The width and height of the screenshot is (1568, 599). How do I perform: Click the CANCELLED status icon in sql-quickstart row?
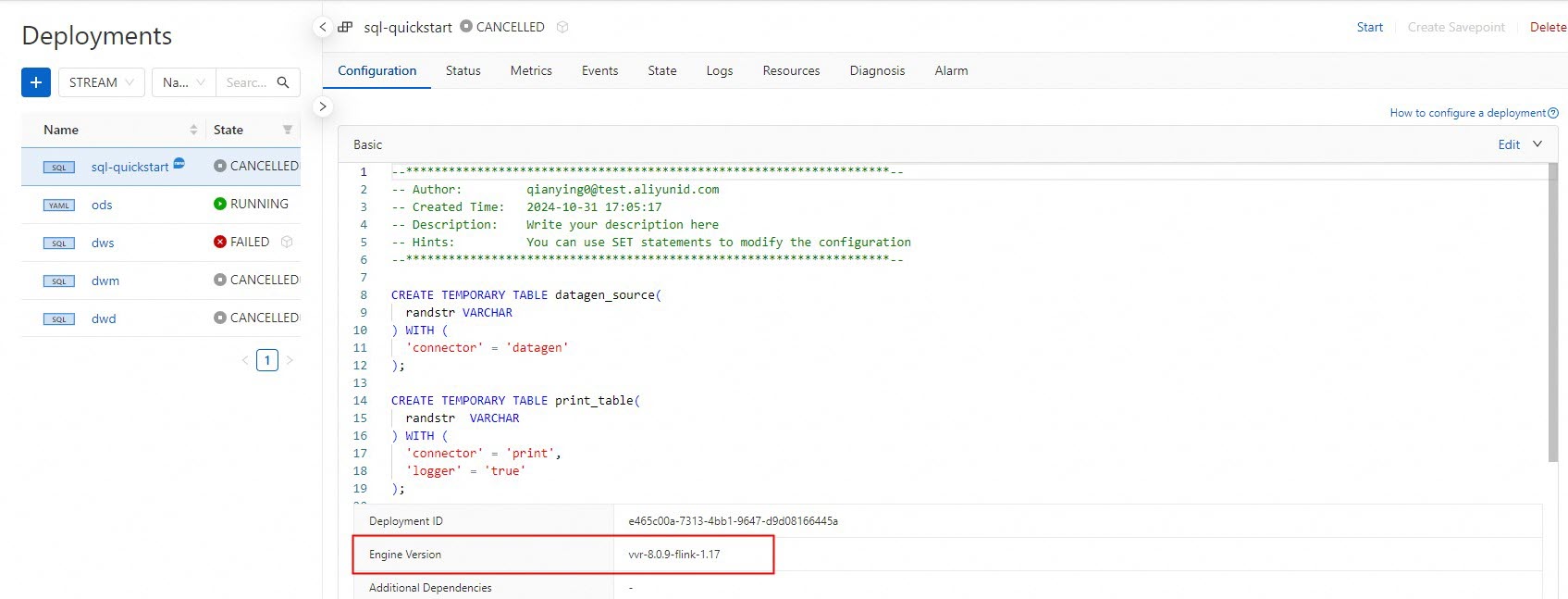[x=220, y=166]
